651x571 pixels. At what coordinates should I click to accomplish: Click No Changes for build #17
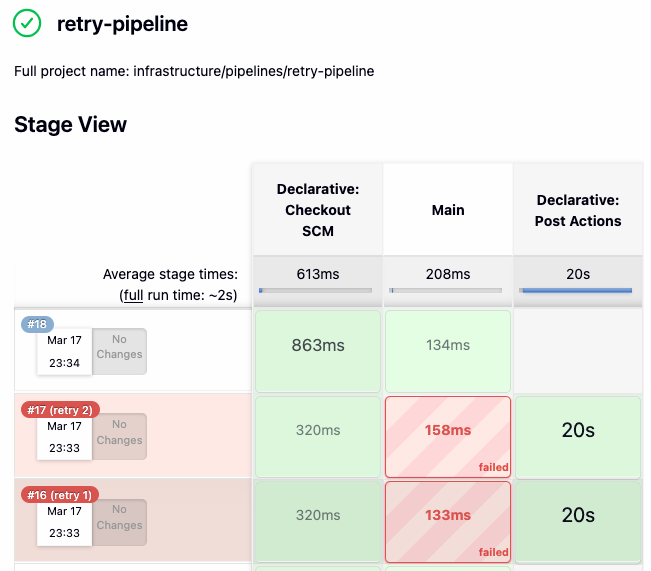click(x=120, y=433)
